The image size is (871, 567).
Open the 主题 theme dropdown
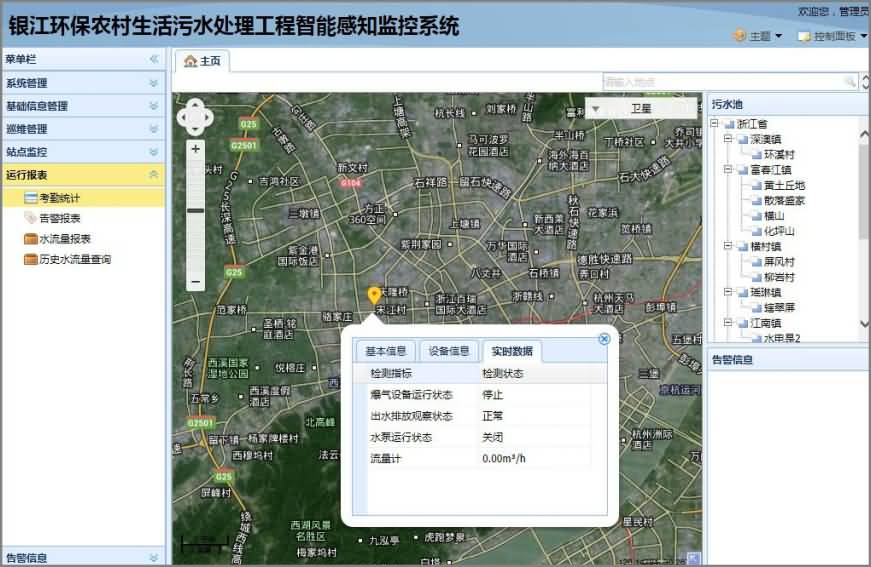[759, 36]
